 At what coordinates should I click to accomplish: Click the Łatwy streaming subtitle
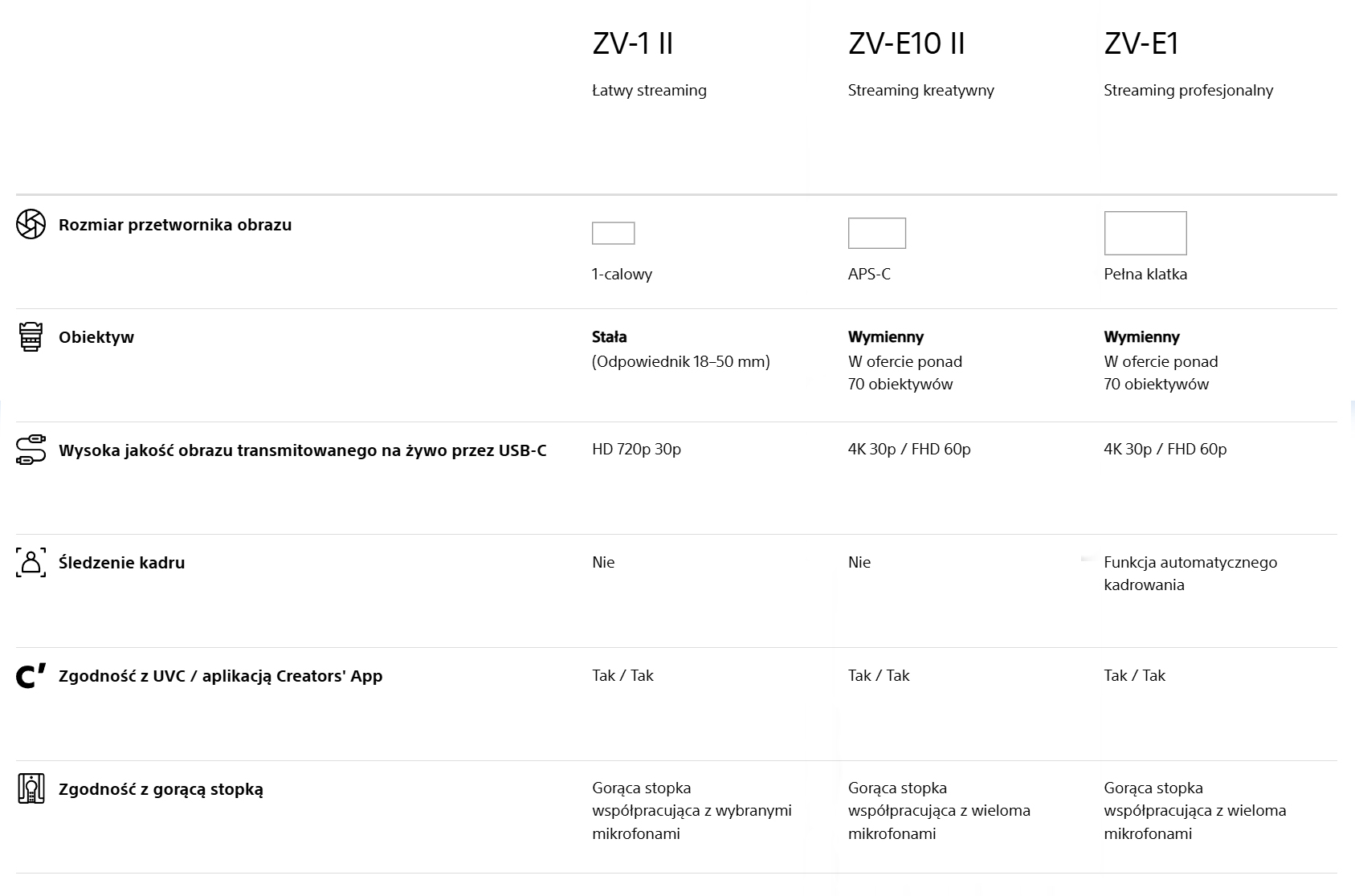click(649, 90)
